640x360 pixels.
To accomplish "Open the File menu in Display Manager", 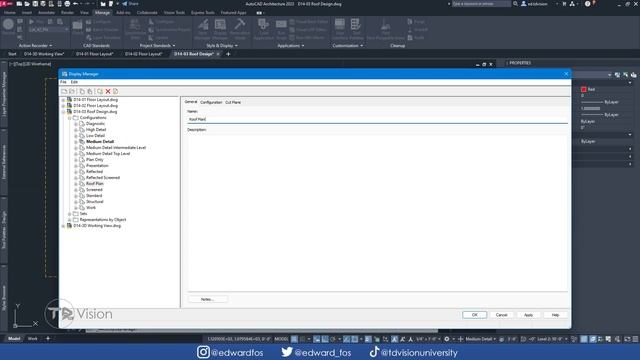I will pos(63,82).
